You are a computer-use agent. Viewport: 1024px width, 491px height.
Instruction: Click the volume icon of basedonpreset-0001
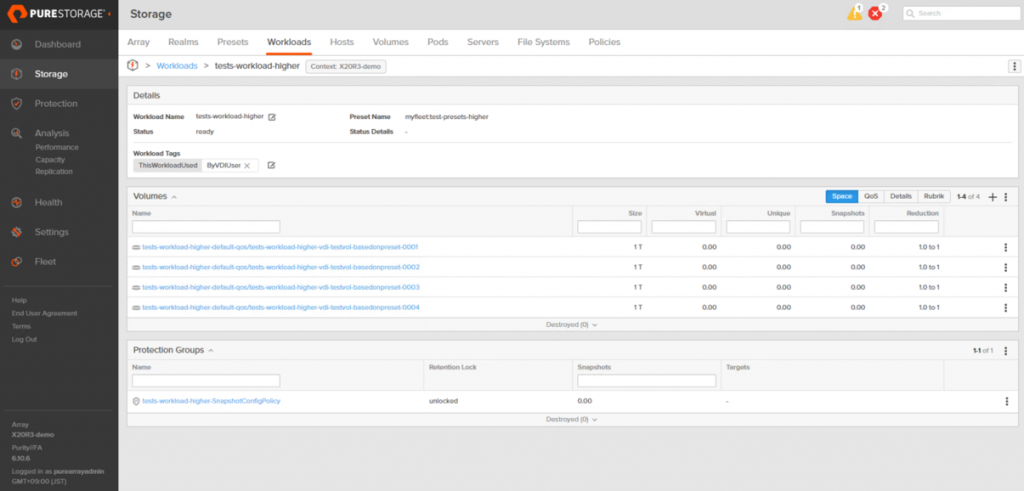point(136,247)
